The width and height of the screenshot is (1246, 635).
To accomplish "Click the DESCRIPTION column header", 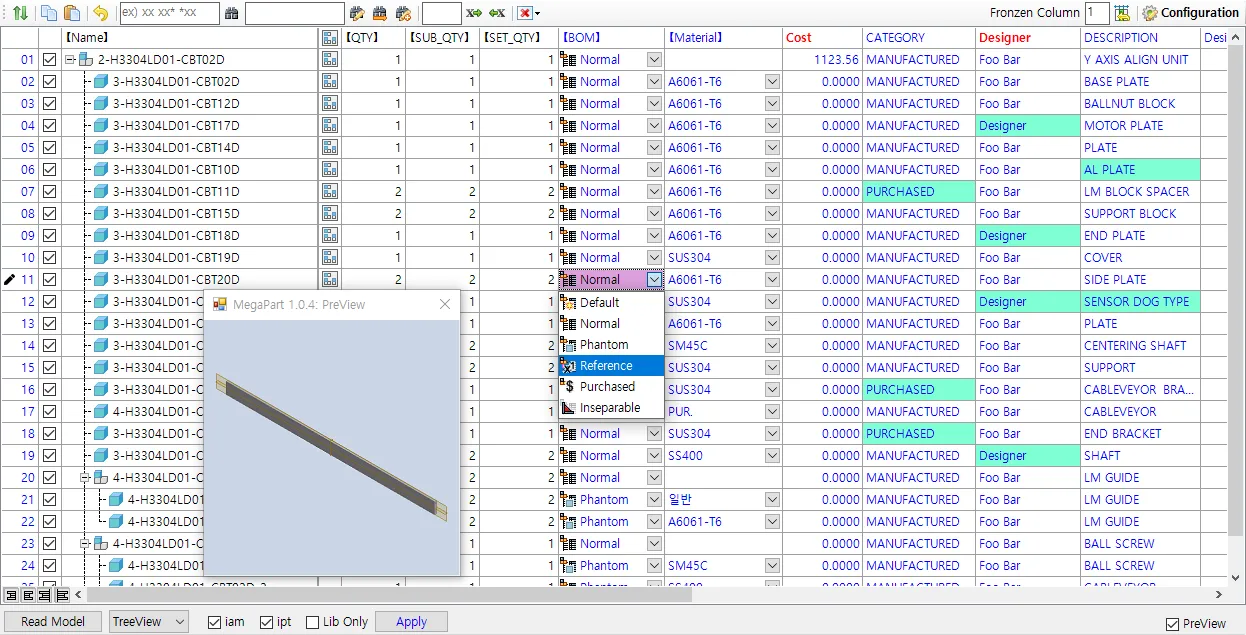I will coord(1140,37).
